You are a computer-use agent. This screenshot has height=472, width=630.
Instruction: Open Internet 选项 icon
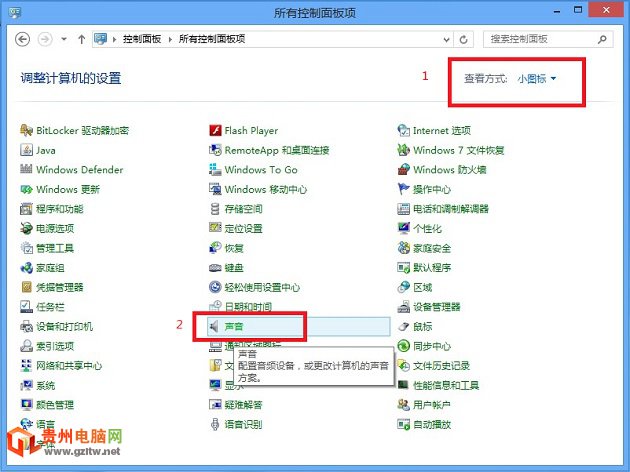pos(403,130)
